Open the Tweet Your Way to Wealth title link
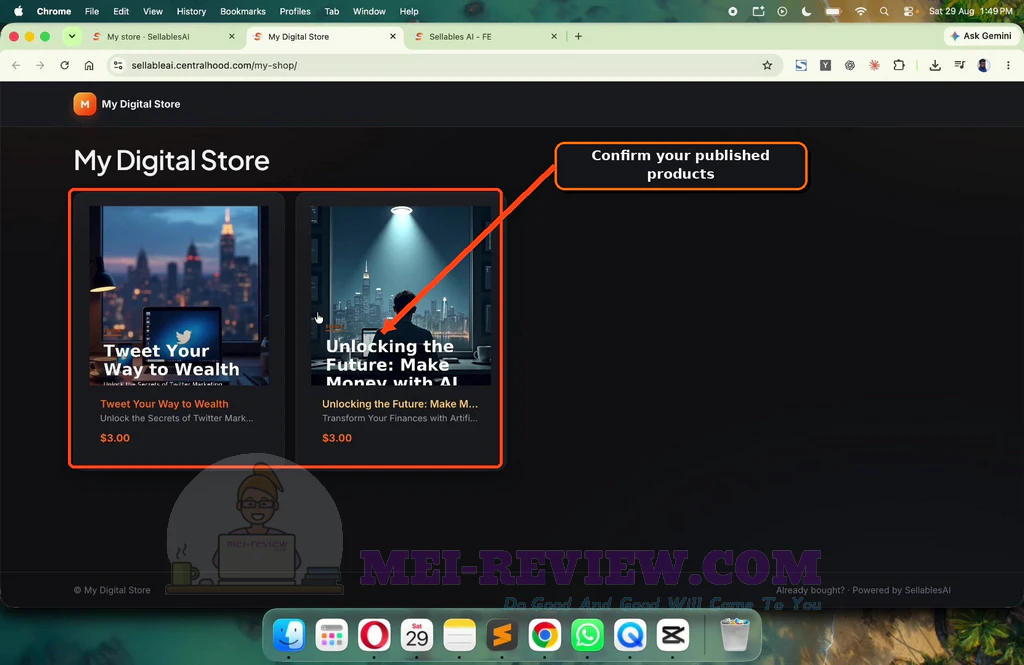Screen dimensions: 1024x665 (164, 404)
